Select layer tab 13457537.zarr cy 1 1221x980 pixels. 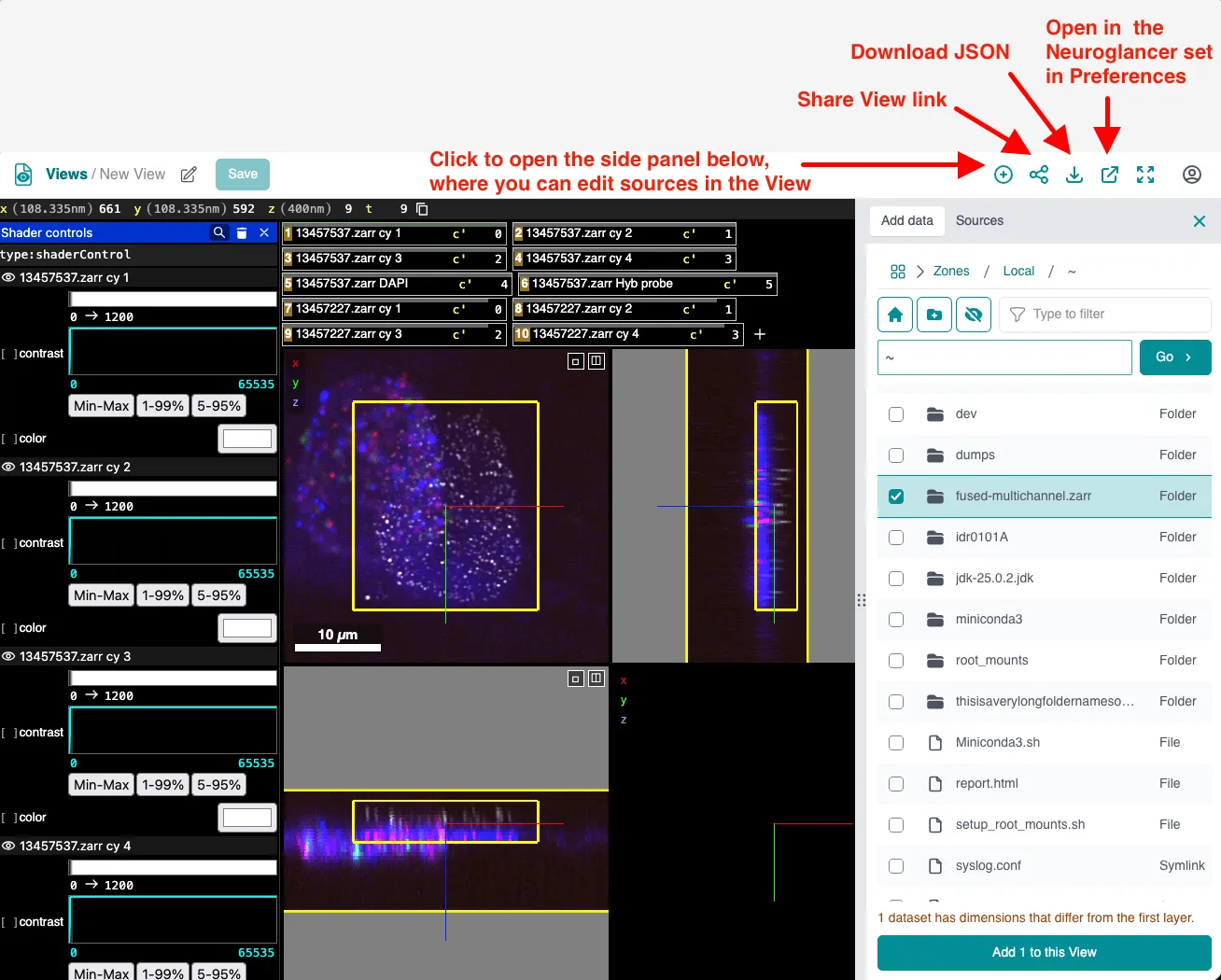394,233
